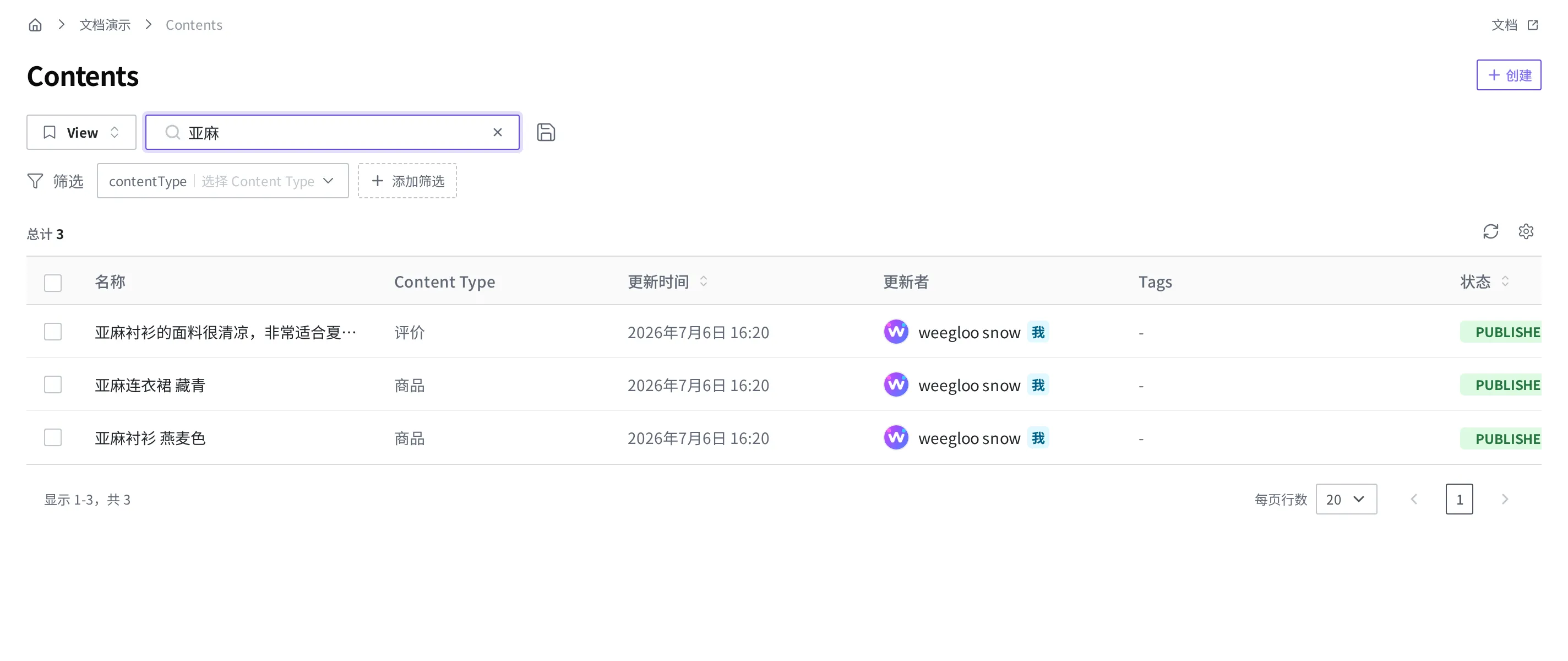Click the update time of the 评价 row
This screenshot has height=661, width=1568.
pos(698,332)
